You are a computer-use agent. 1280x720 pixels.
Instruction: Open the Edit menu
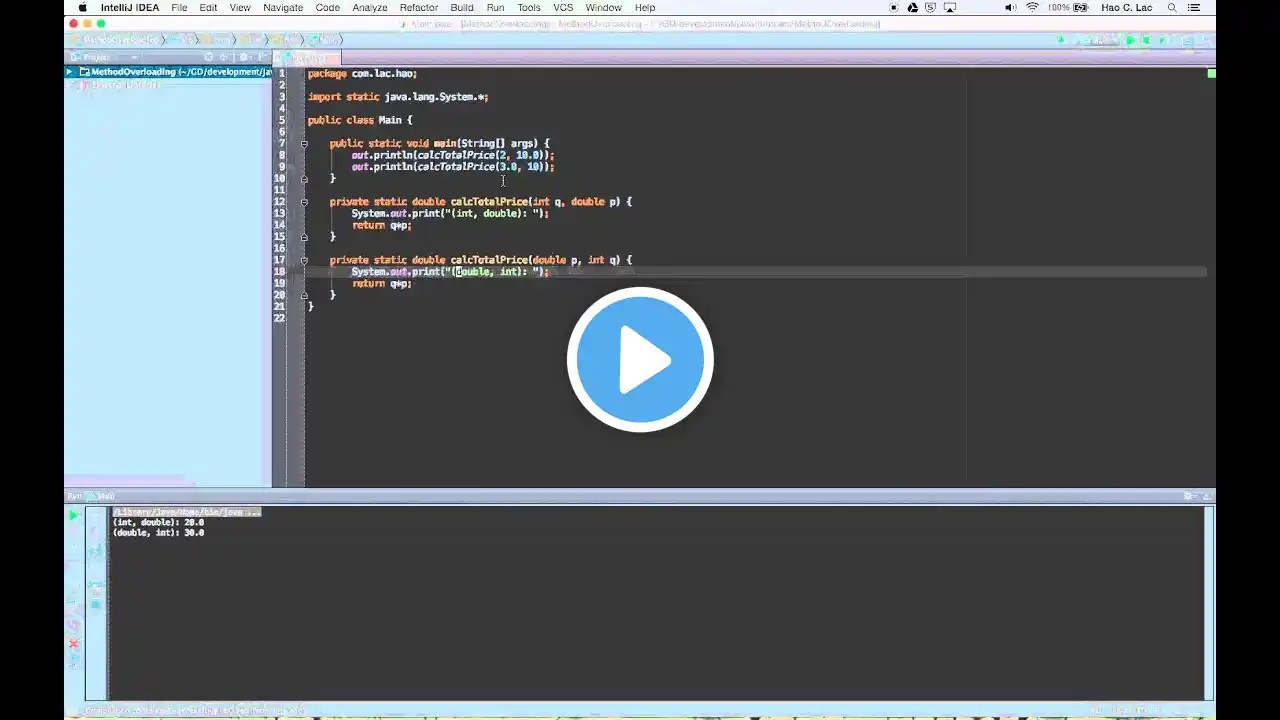[208, 8]
